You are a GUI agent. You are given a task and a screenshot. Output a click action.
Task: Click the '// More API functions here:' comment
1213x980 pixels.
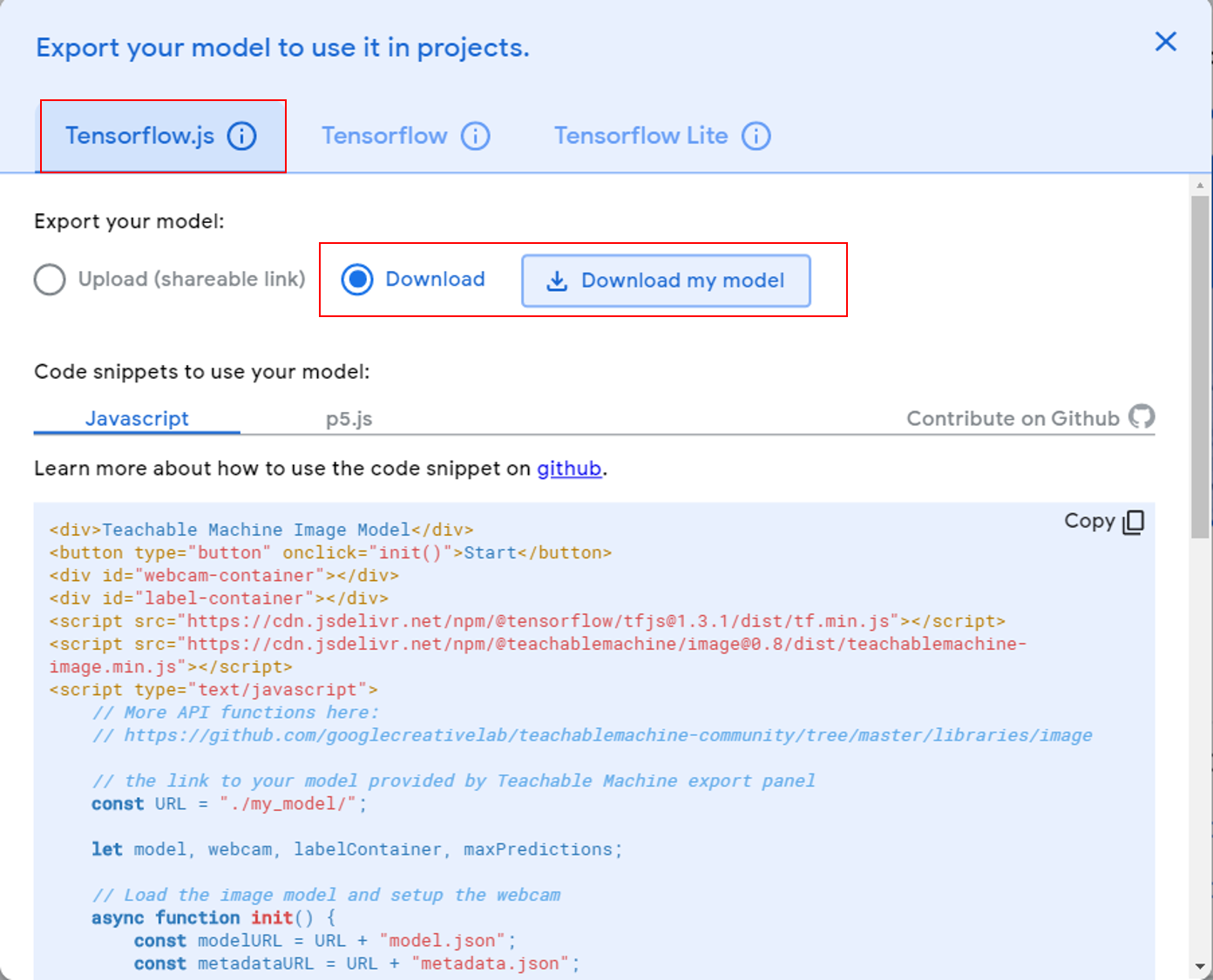(x=235, y=713)
